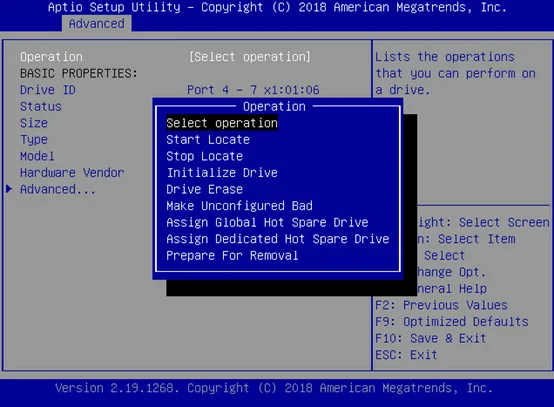Click the Port 4 - 7 drive value
This screenshot has height=407, width=554.
(253, 90)
